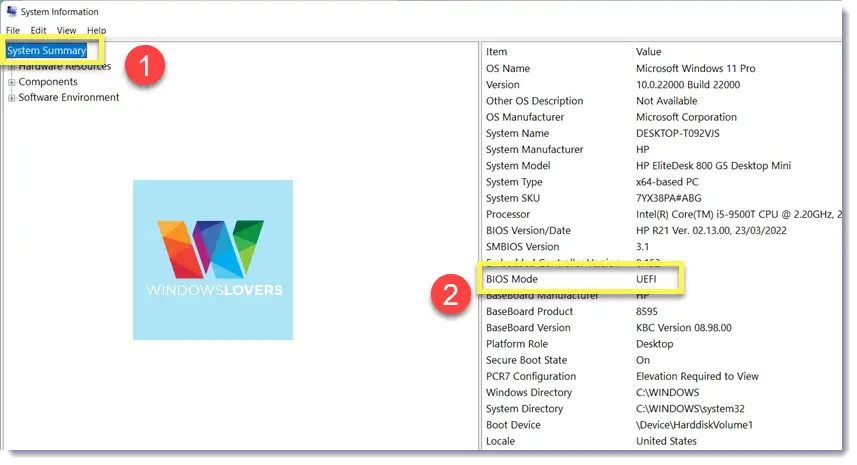This screenshot has width=857, height=465.
Task: Click the Other OS Description item
Action: (535, 101)
